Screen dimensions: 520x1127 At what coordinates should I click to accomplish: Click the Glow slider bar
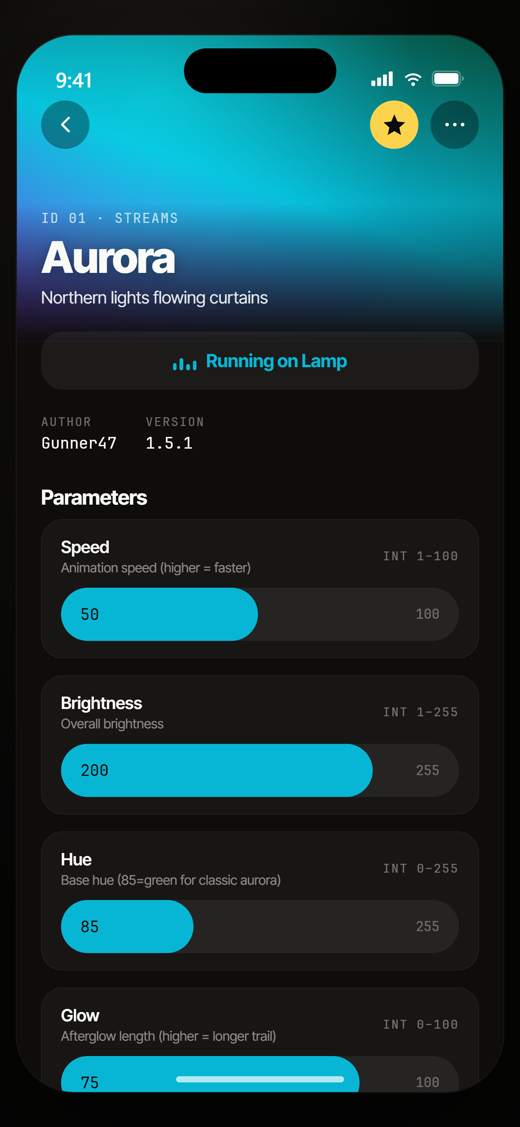pos(260,1074)
